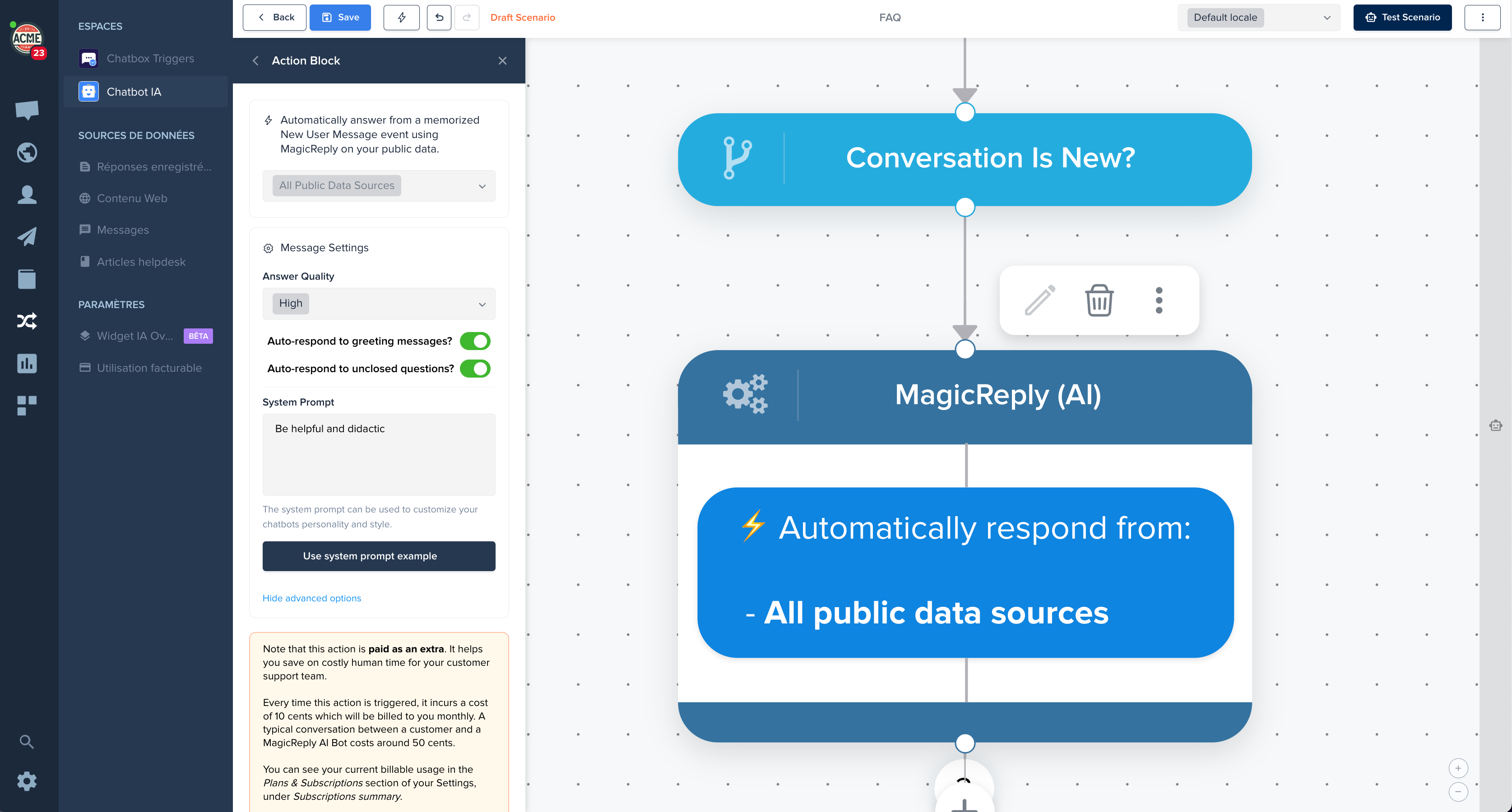
Task: Open the inbox conversations icon
Action: tap(27, 110)
